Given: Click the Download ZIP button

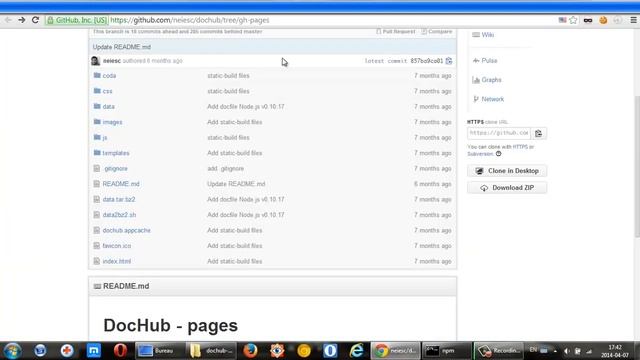Looking at the screenshot, I should pyautogui.click(x=507, y=188).
